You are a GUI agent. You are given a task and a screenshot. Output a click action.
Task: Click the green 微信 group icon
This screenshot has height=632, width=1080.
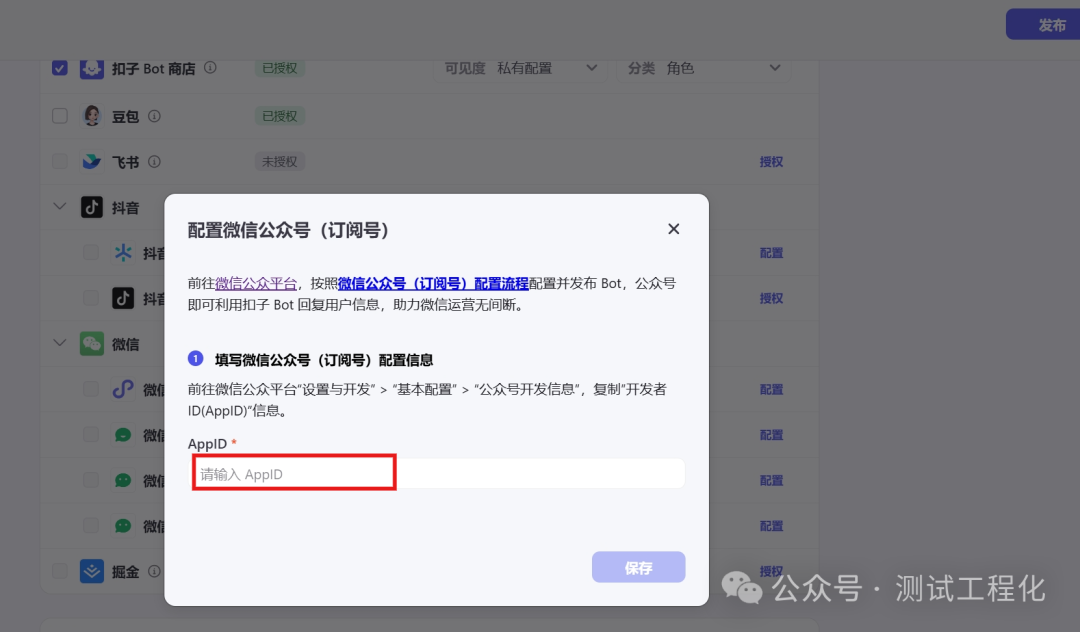click(x=92, y=344)
